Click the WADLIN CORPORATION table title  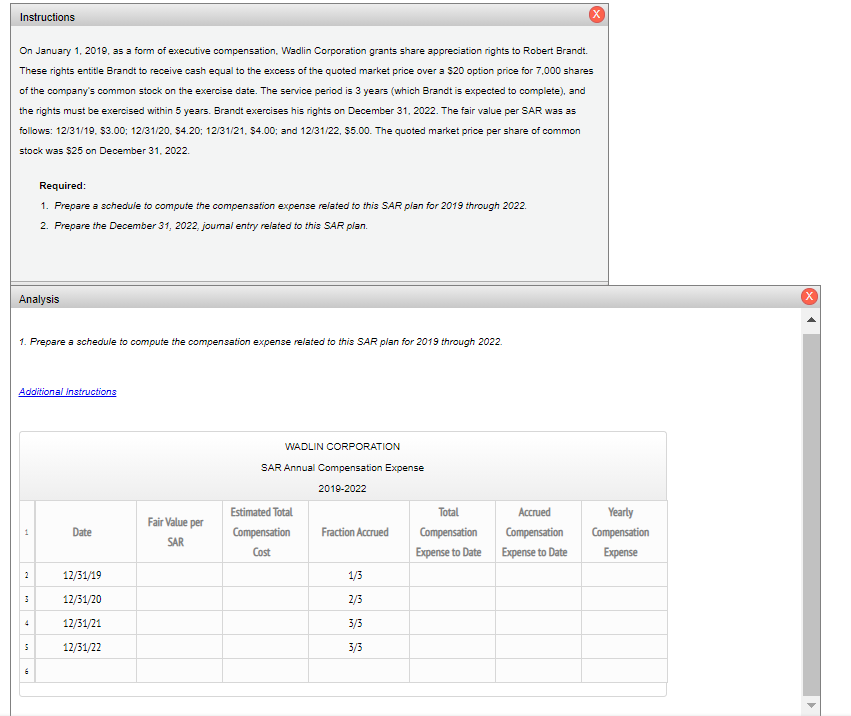click(342, 446)
